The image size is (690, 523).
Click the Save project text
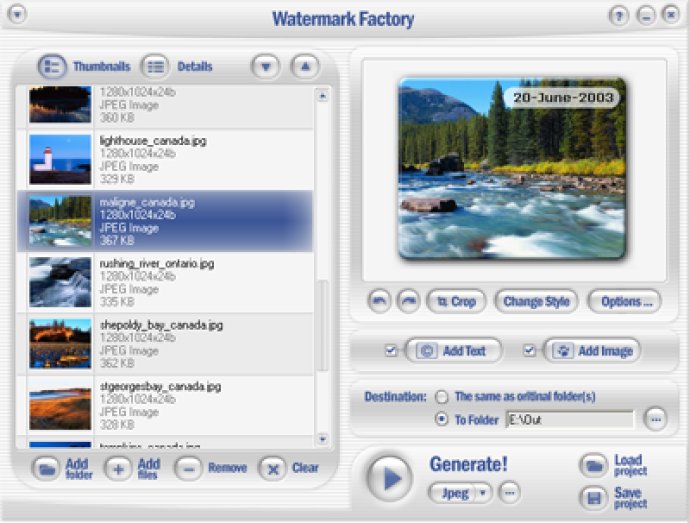pyautogui.click(x=631, y=498)
